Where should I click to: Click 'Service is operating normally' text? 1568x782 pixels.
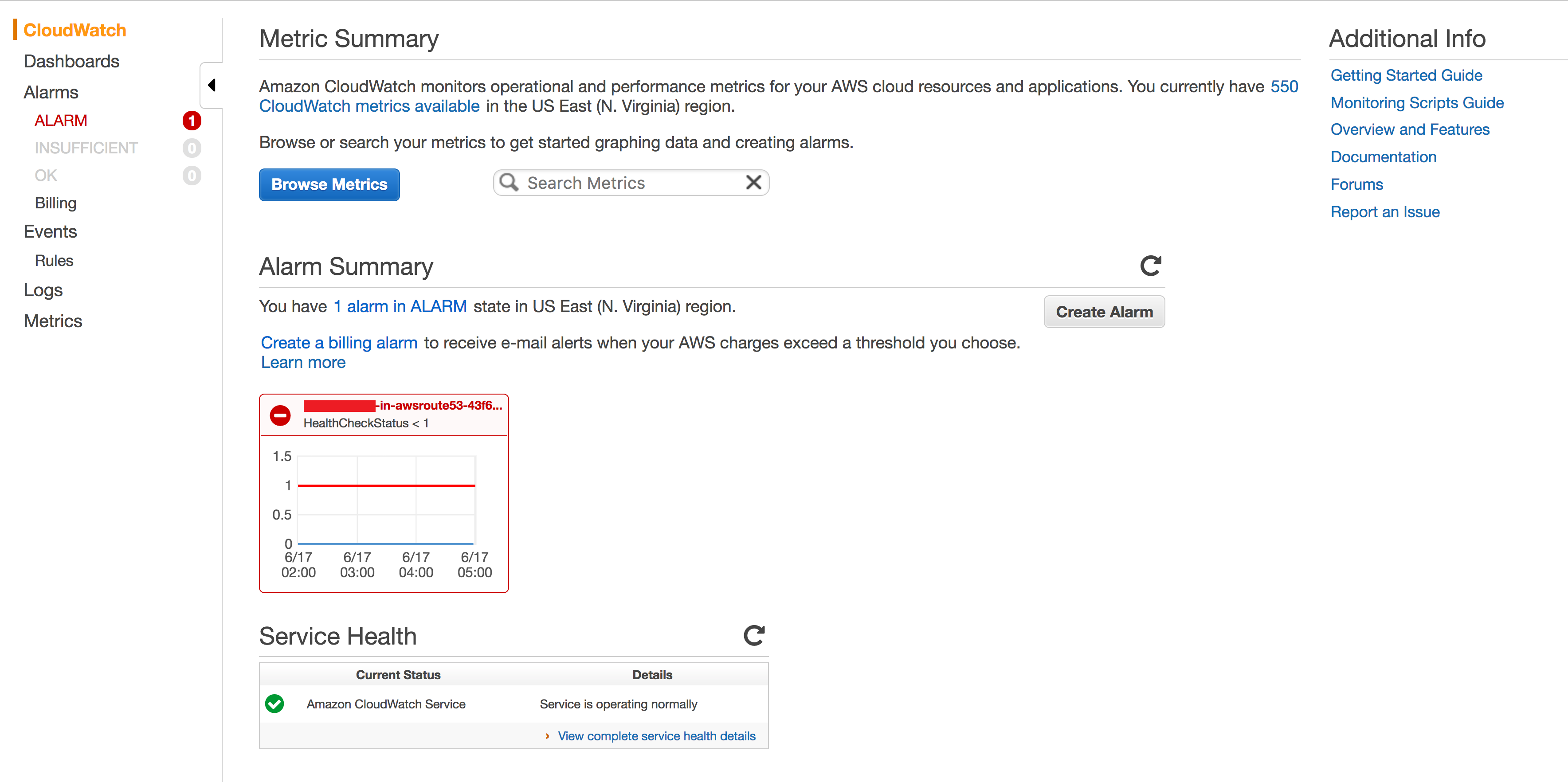pyautogui.click(x=619, y=704)
